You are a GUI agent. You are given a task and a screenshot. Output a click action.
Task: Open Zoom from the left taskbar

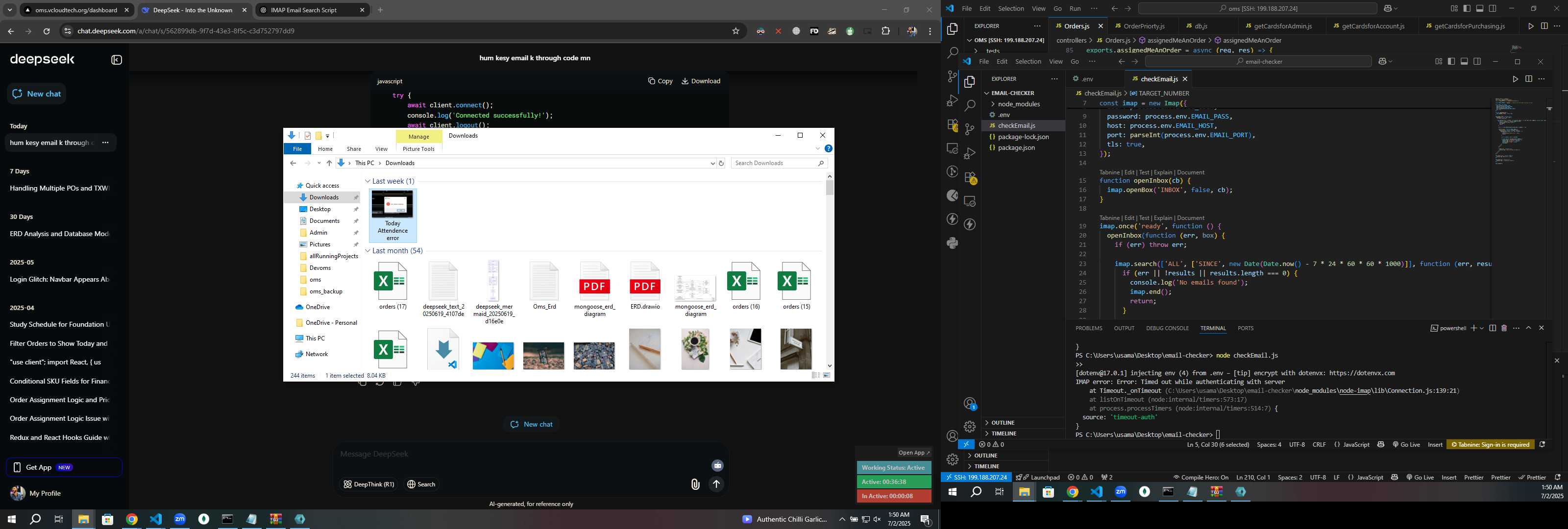pos(179,519)
